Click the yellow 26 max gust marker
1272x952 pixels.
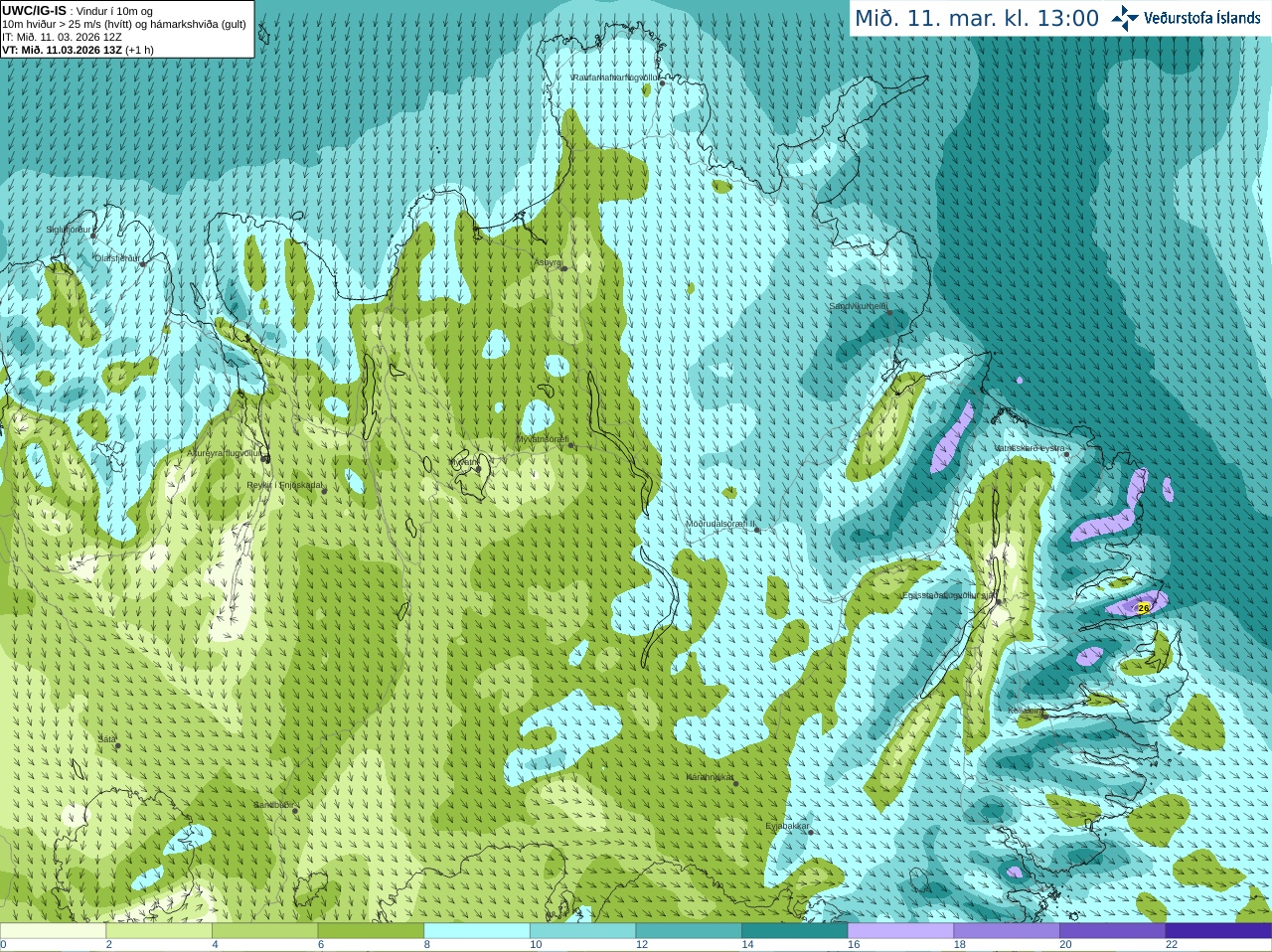1143,607
